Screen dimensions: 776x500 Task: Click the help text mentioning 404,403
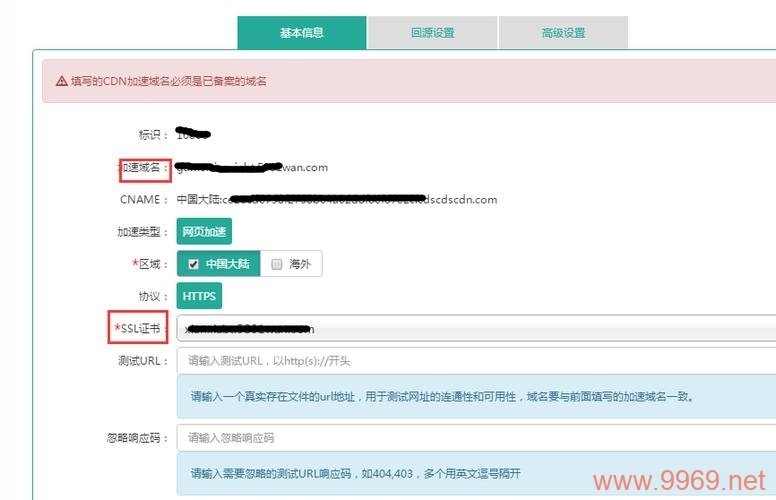pyautogui.click(x=355, y=474)
